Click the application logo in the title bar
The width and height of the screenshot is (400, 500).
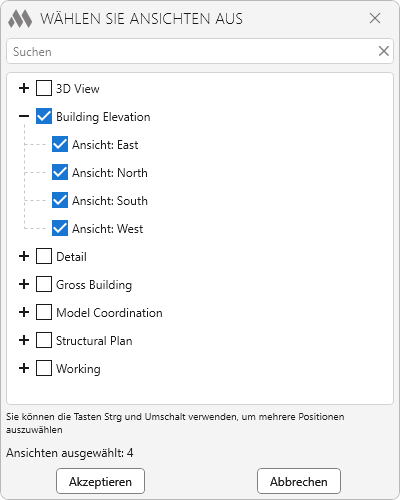click(20, 19)
